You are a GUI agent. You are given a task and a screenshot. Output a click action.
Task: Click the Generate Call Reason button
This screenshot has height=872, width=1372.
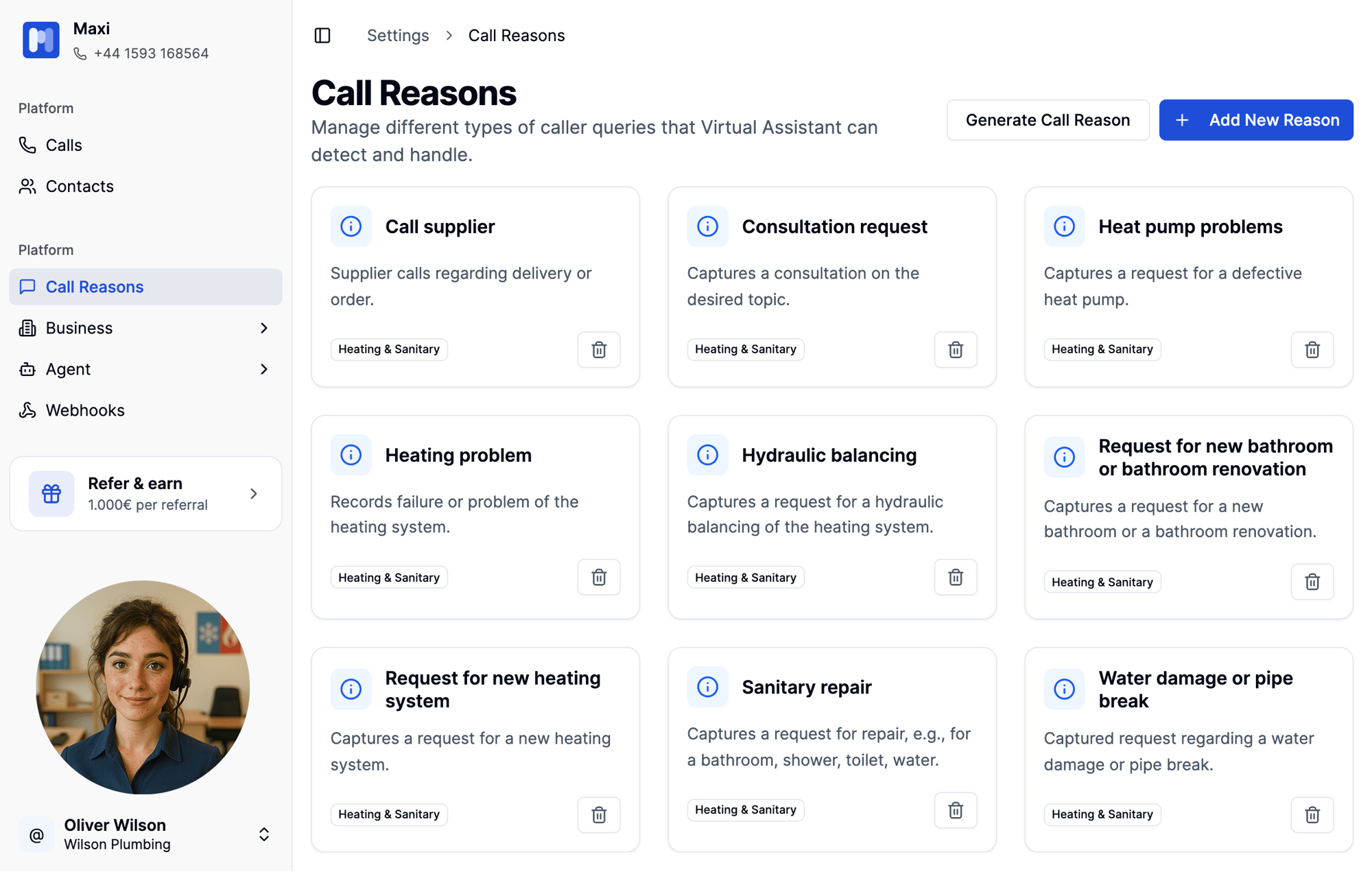point(1048,119)
